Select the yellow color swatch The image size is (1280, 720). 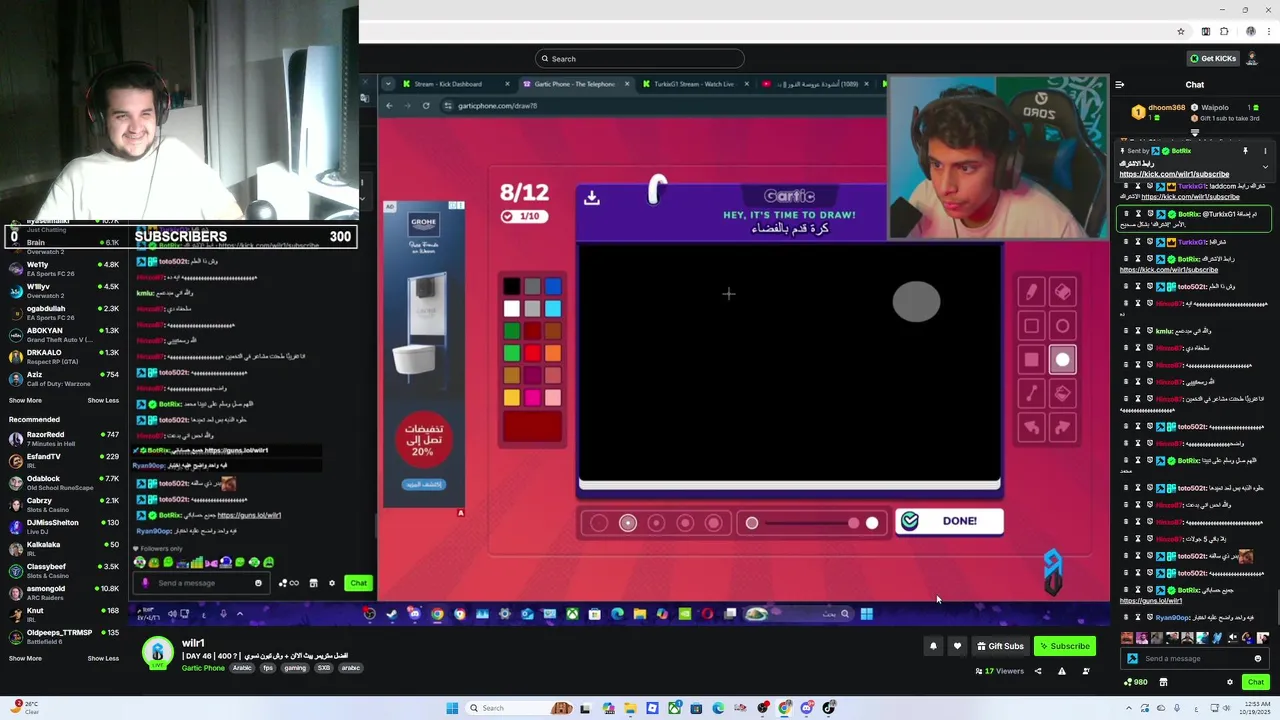pyautogui.click(x=511, y=397)
